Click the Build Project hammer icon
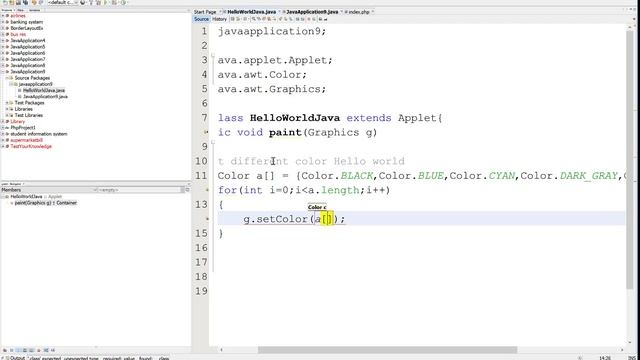Image resolution: width=640 pixels, height=360 pixels. [91, 2]
